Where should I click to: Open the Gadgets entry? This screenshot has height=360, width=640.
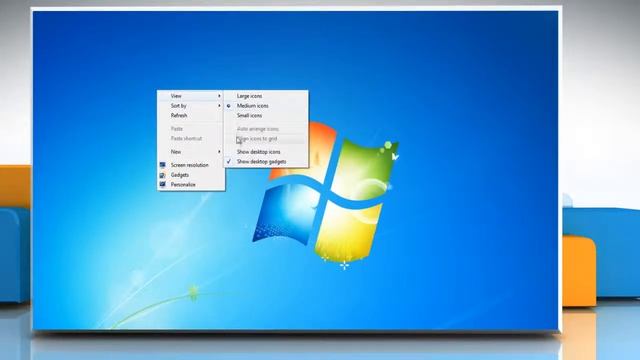[191, 175]
